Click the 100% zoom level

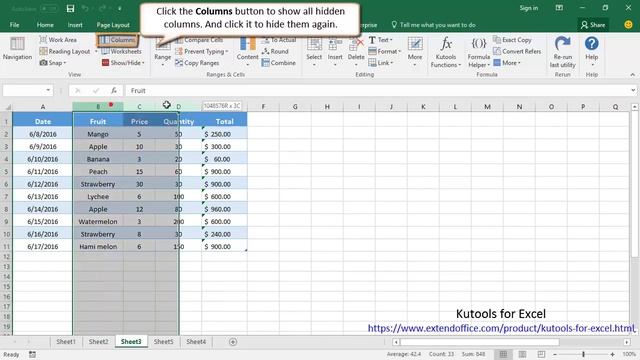[629, 354]
